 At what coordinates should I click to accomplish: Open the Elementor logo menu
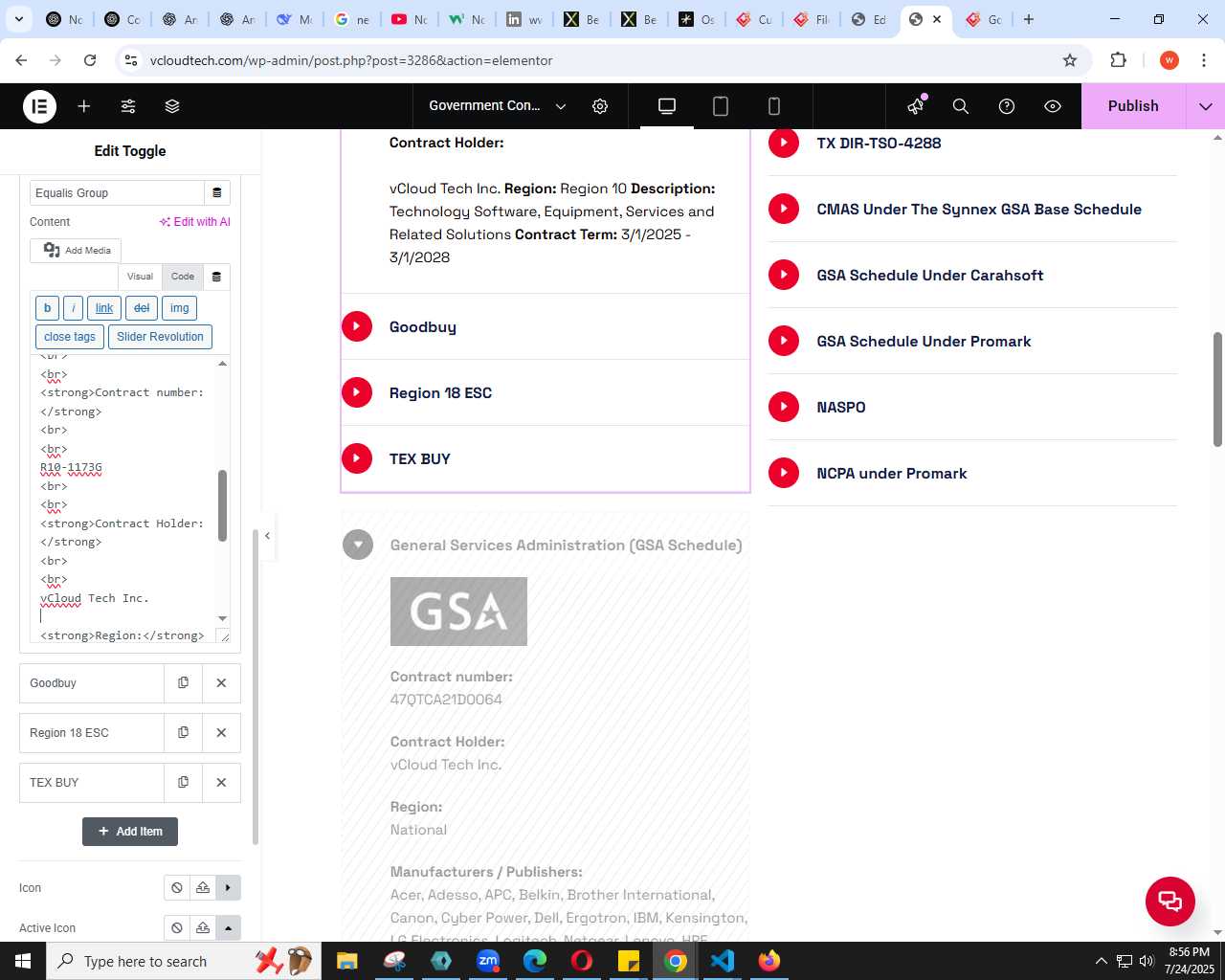[39, 106]
